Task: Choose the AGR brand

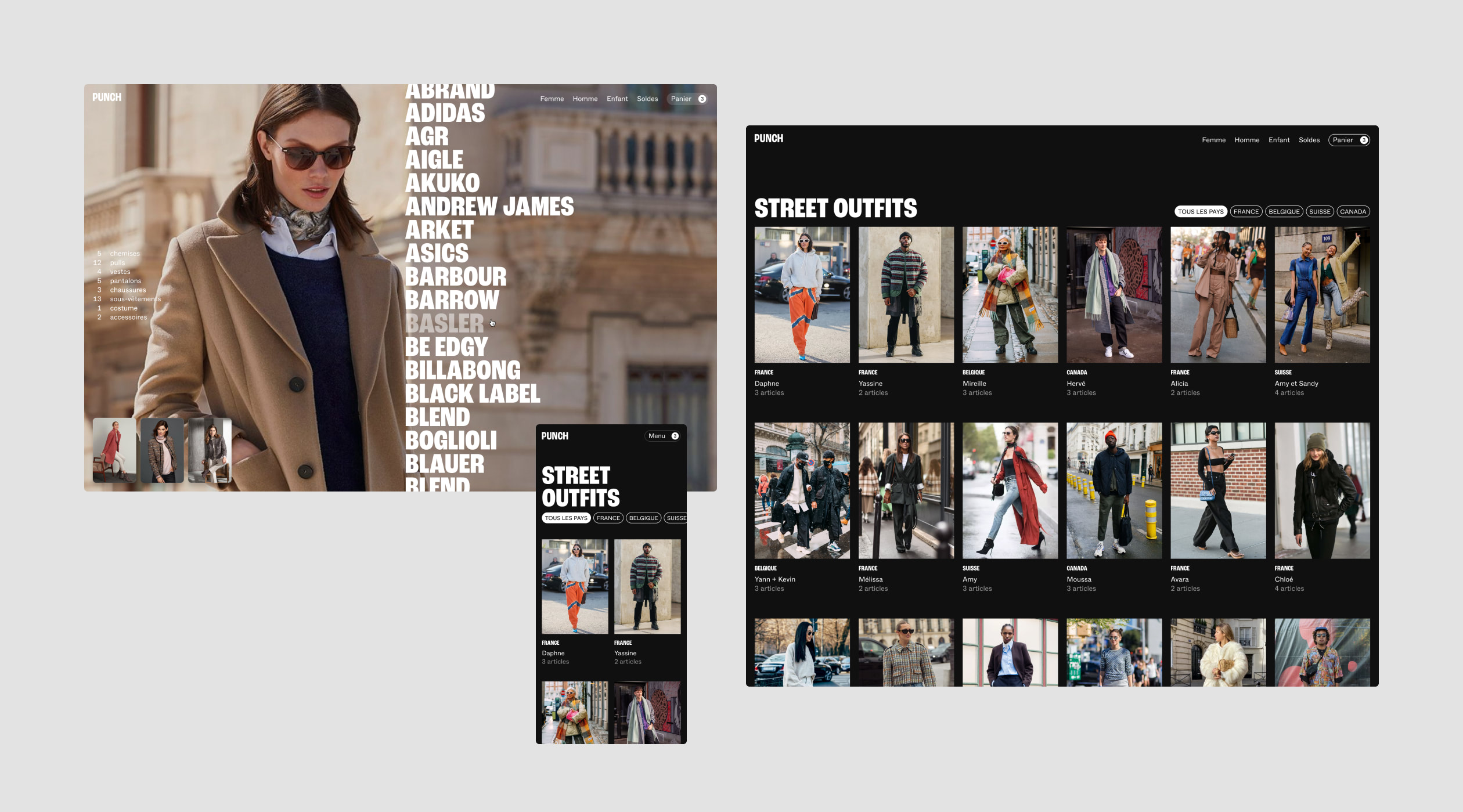Action: pyautogui.click(x=427, y=136)
